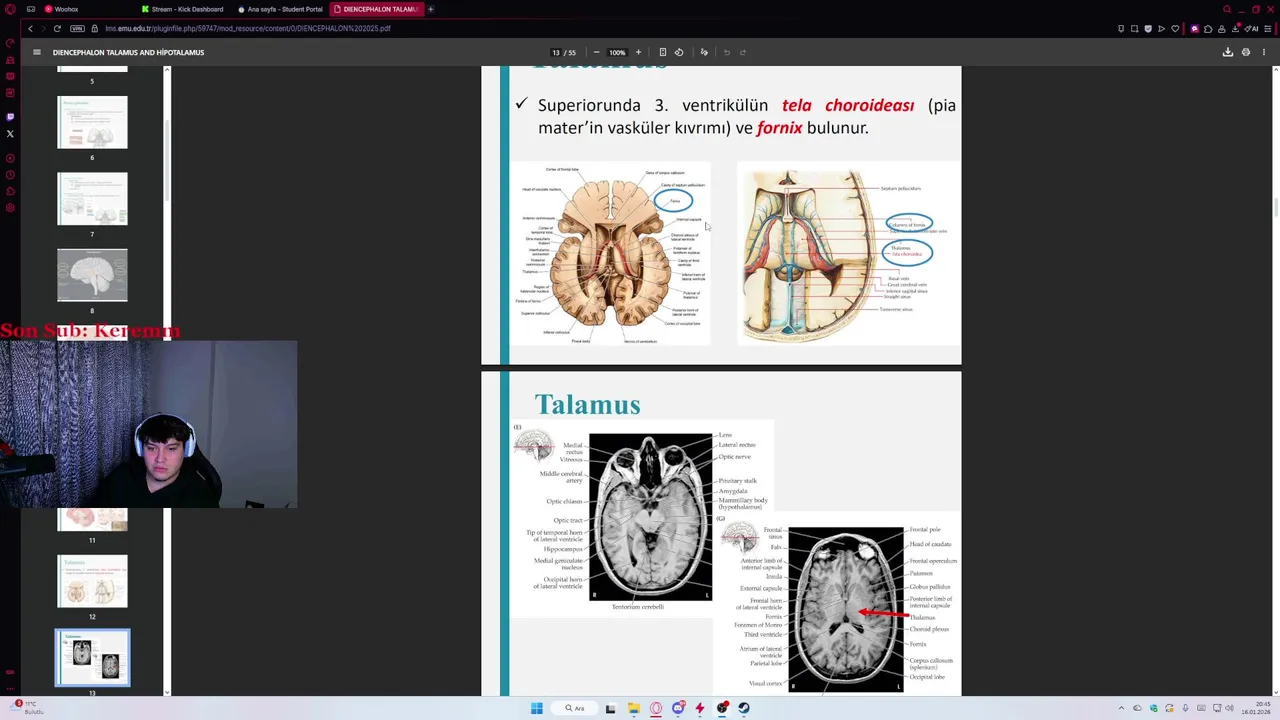Select the DIENCEPHALON TALAMUS tab
Viewport: 1280px width, 720px height.
pyautogui.click(x=377, y=9)
